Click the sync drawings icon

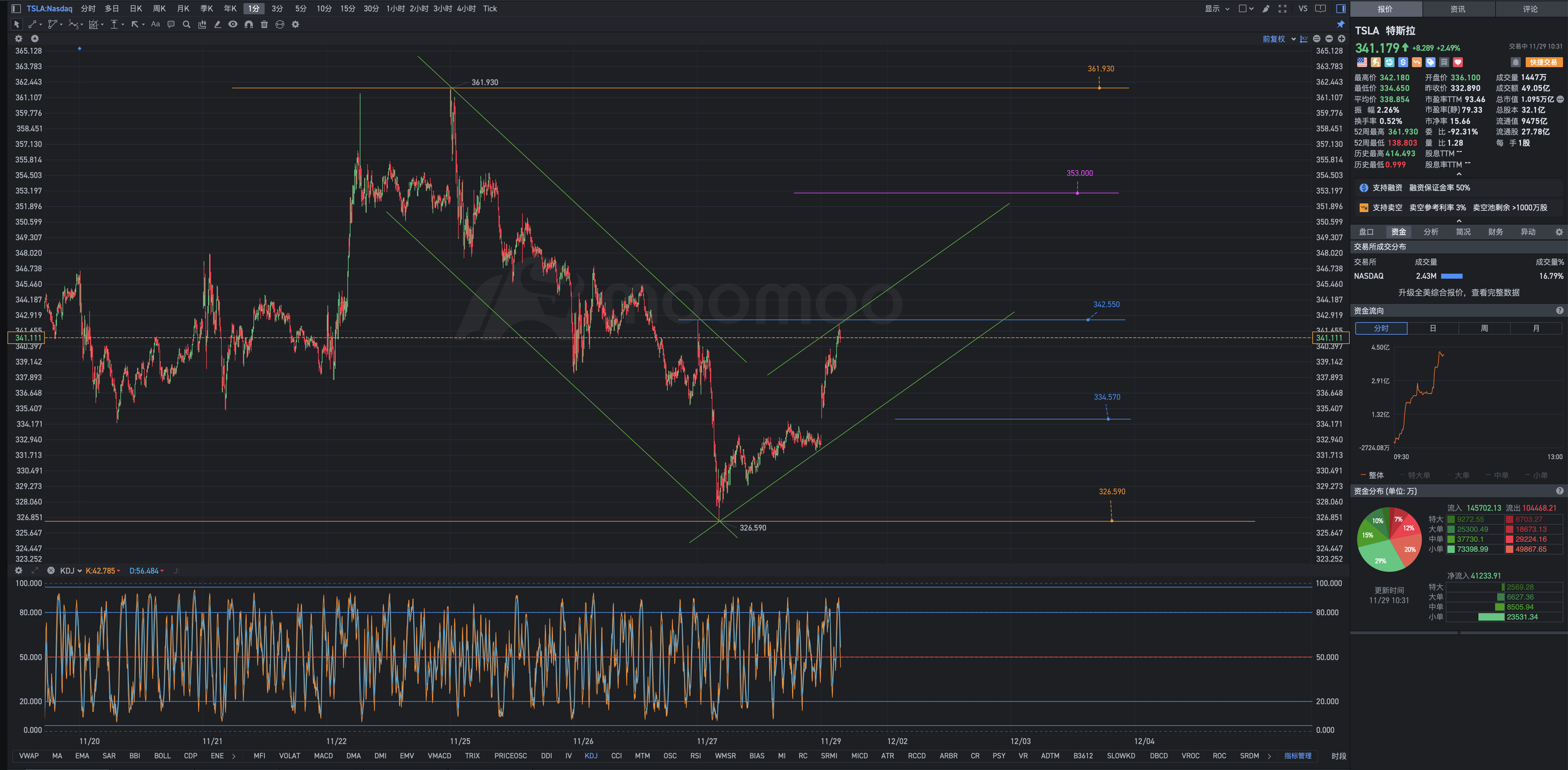(279, 24)
